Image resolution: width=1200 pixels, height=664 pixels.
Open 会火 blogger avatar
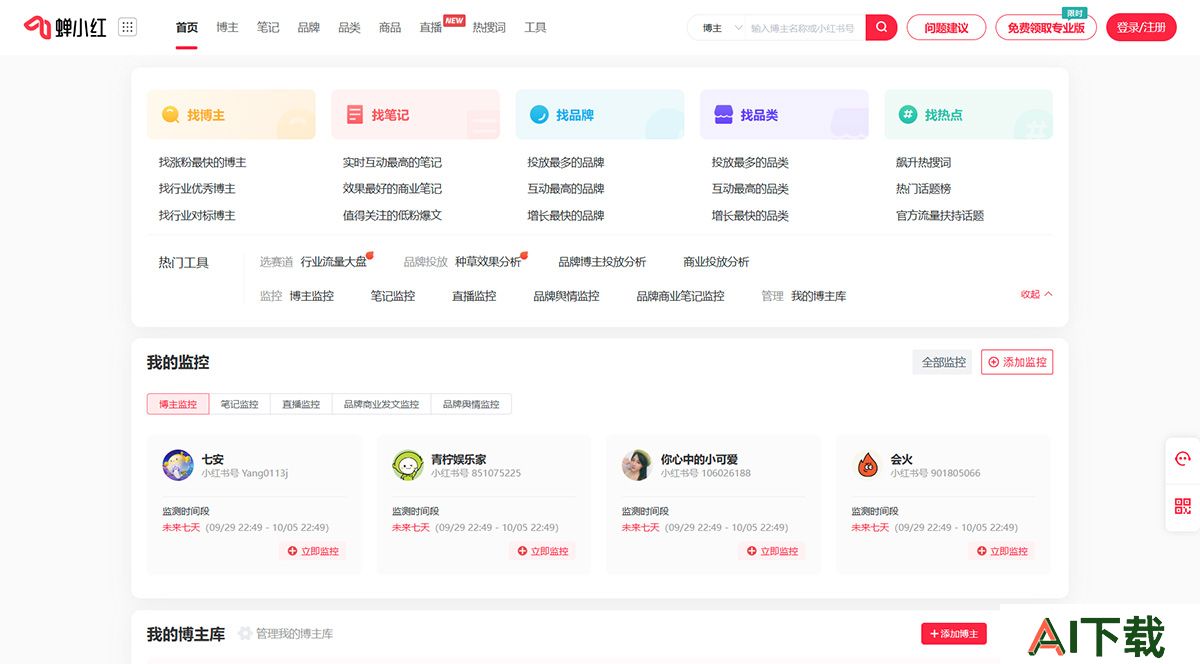tap(867, 465)
